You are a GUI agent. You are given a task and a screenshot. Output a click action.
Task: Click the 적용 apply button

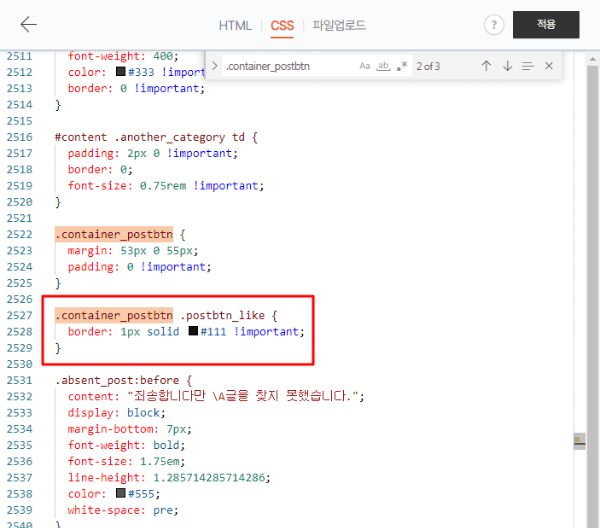[x=546, y=24]
